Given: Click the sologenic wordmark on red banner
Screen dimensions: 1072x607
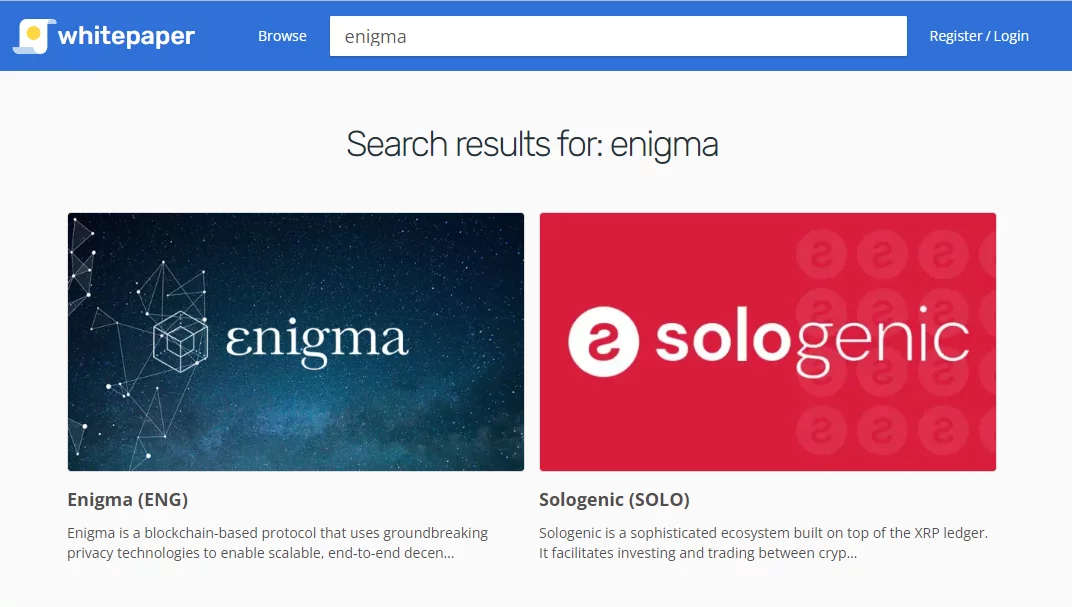Looking at the screenshot, I should point(812,341).
